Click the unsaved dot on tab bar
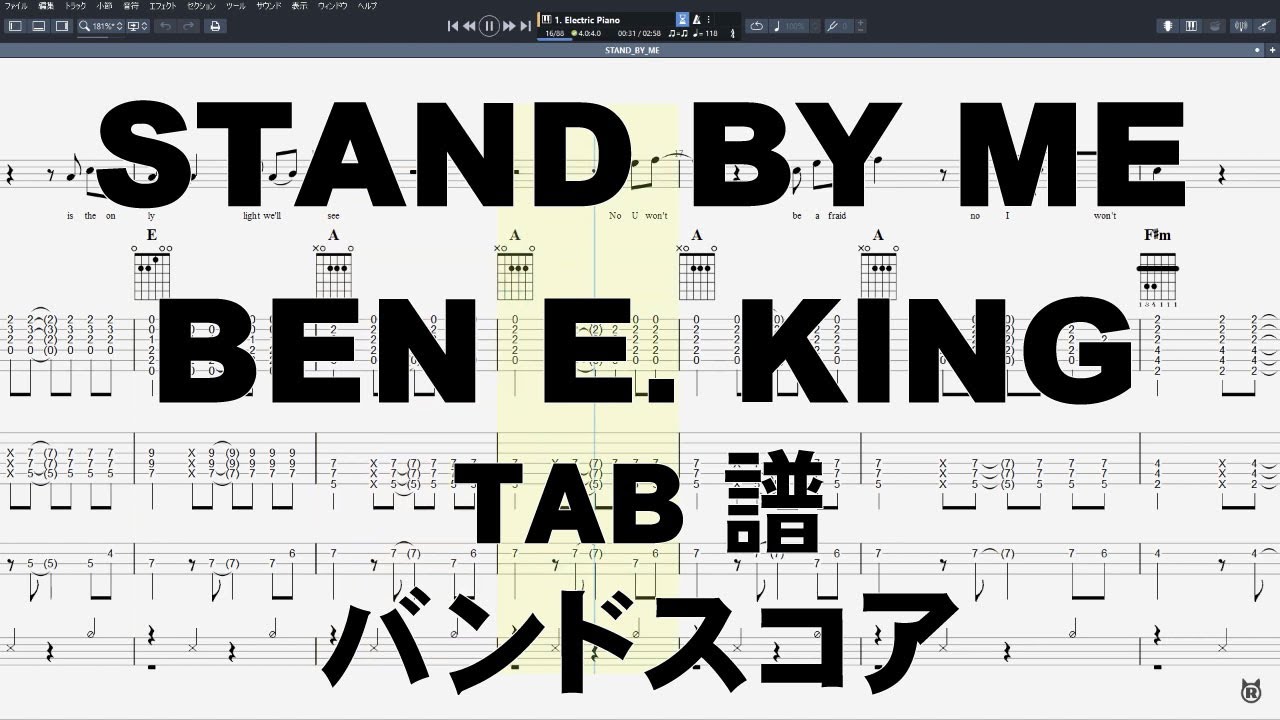This screenshot has height=720, width=1280. [1259, 48]
